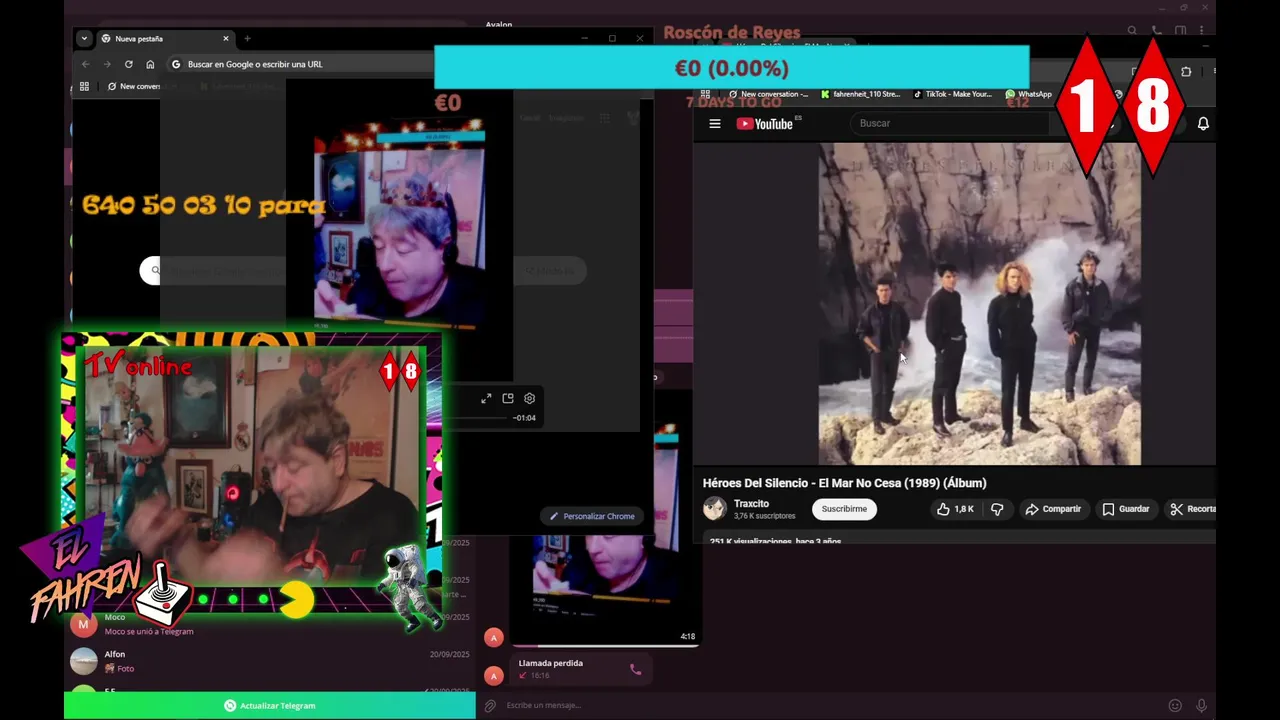Image resolution: width=1280 pixels, height=720 pixels.
Task: Focus the Buscar en Google address bar
Action: (300, 64)
